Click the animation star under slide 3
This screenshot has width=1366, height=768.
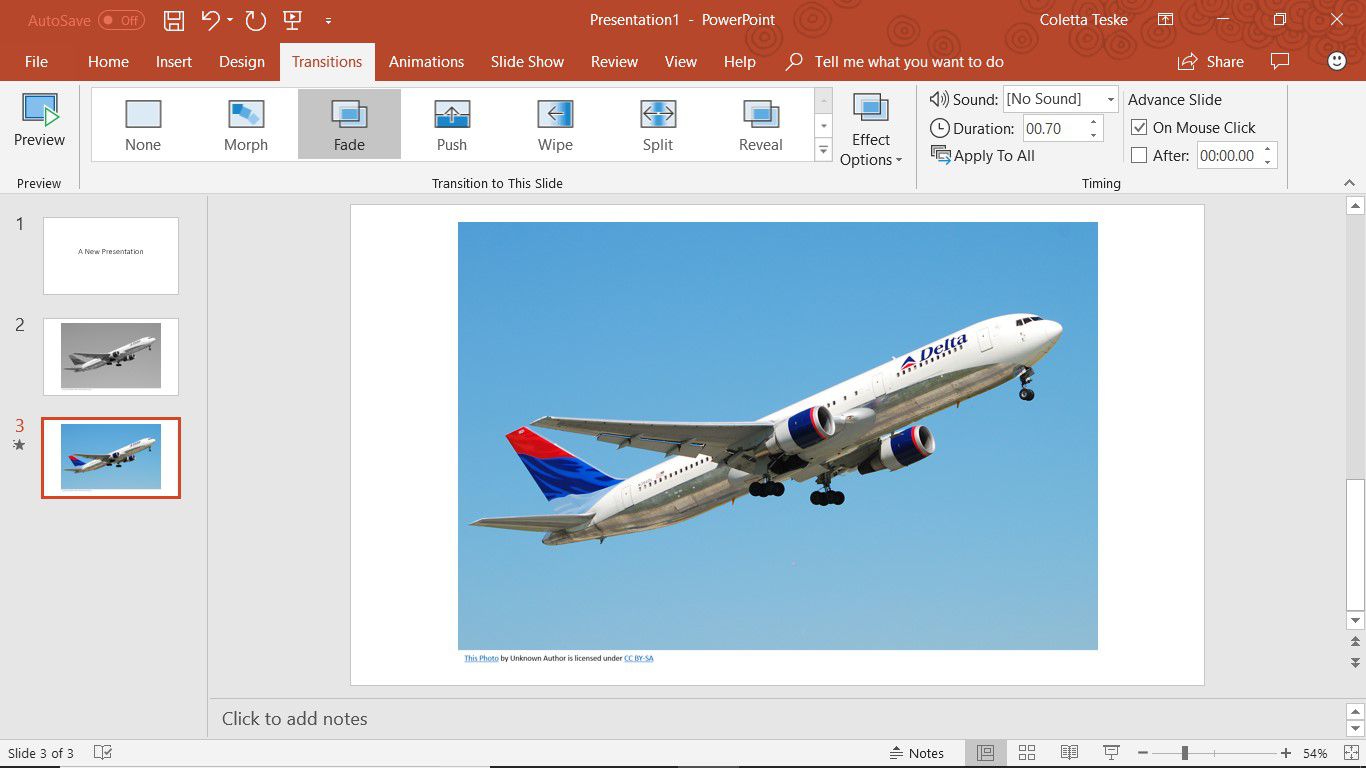click(x=19, y=445)
